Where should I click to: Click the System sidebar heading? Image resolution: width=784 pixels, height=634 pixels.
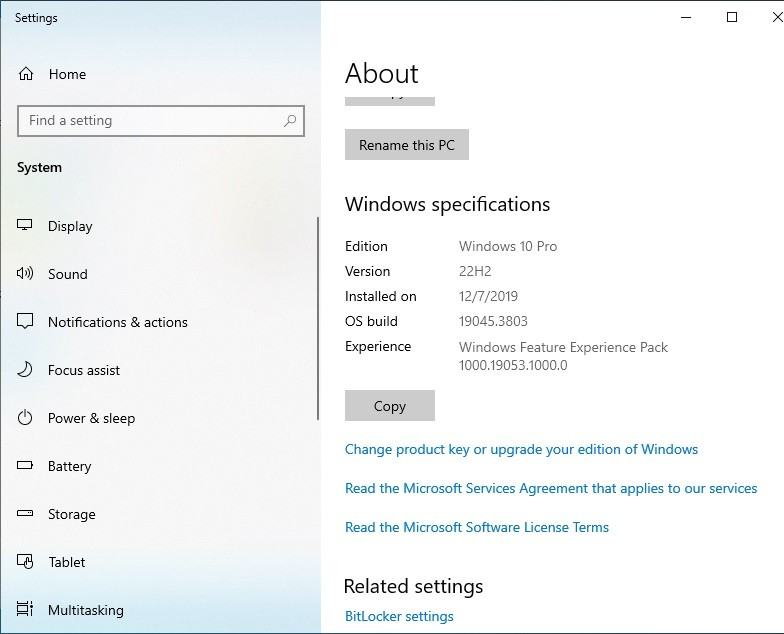[40, 168]
